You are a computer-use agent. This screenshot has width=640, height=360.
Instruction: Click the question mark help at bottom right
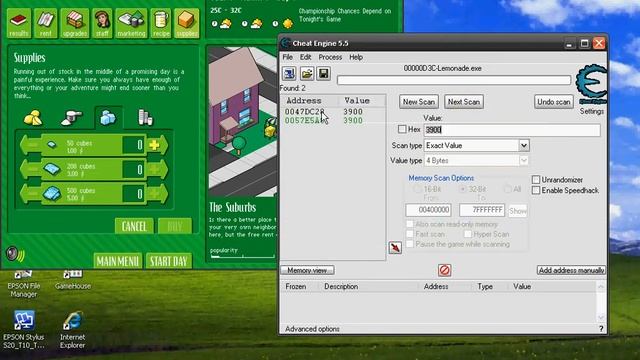[601, 329]
